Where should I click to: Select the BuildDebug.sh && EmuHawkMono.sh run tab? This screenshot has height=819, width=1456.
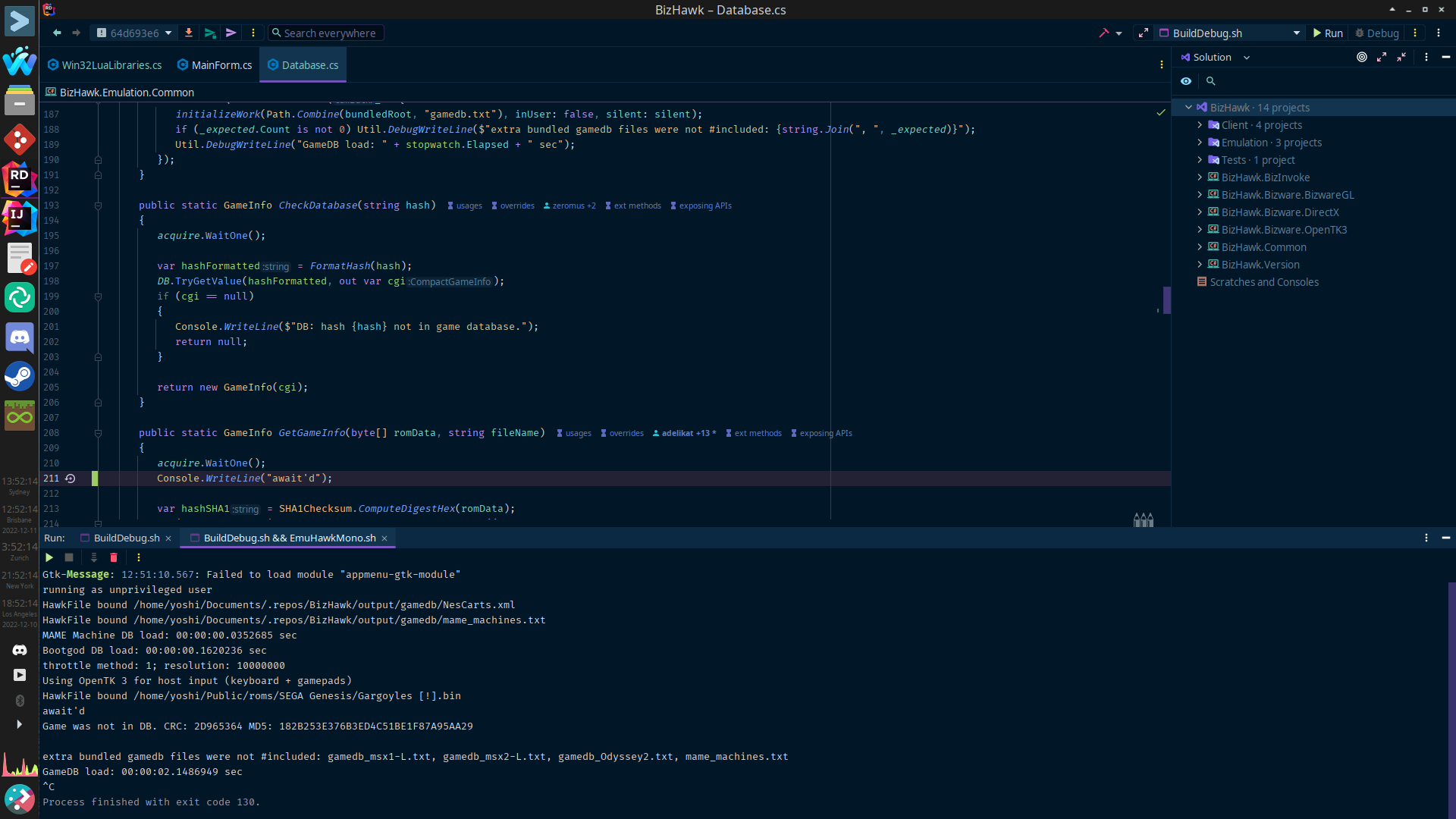tap(289, 538)
